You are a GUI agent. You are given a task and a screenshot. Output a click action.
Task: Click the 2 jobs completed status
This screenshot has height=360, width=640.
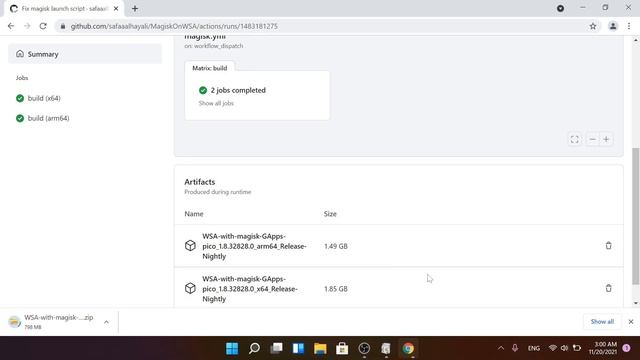pos(238,90)
